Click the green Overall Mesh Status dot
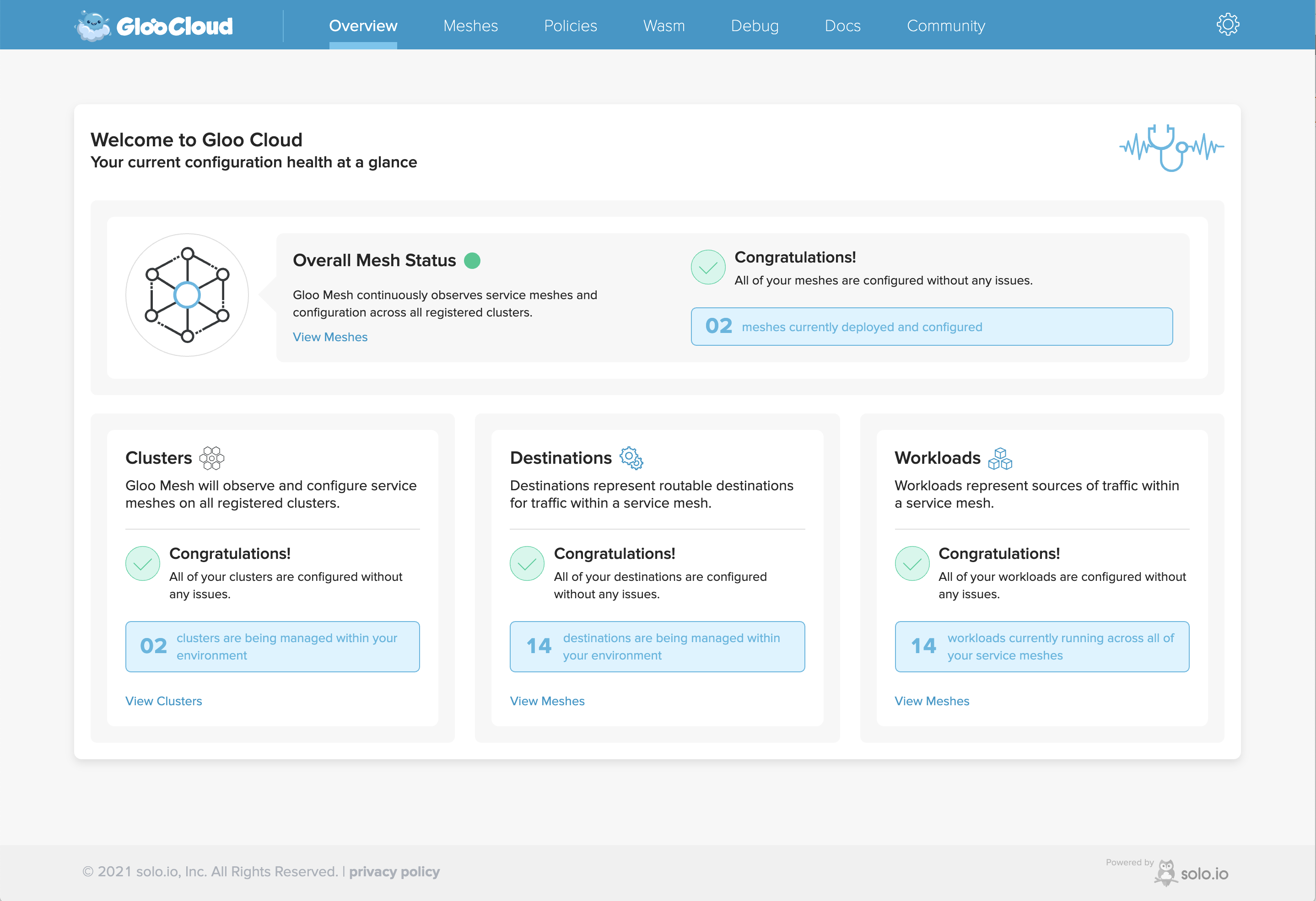 pos(472,260)
